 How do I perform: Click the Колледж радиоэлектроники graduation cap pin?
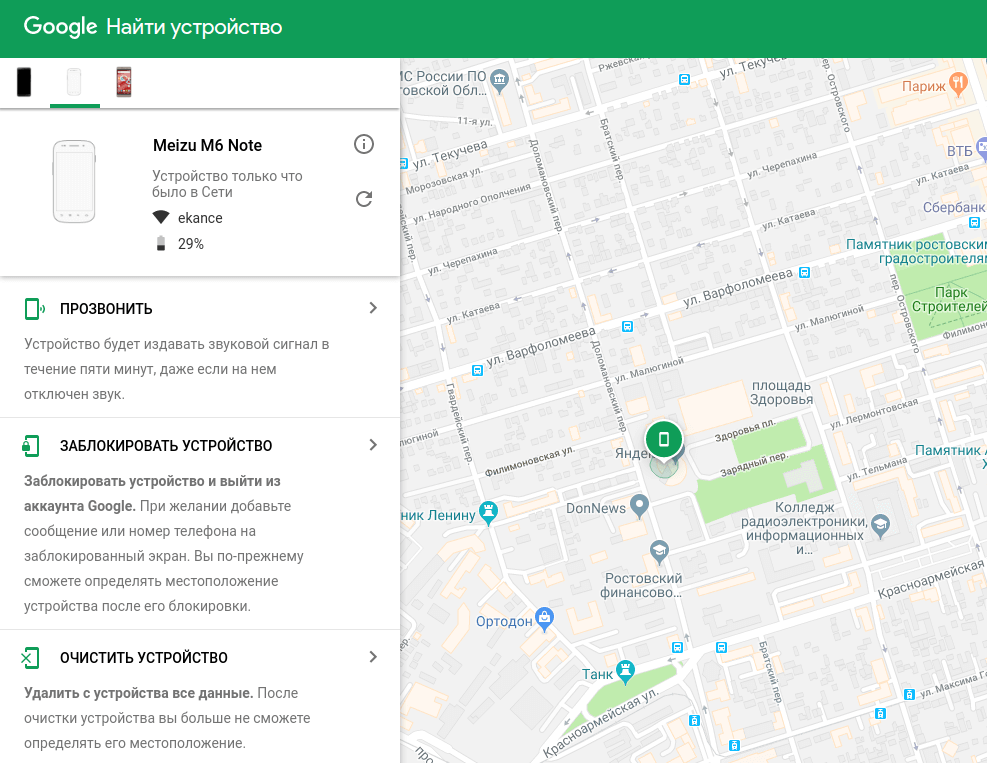click(x=881, y=526)
